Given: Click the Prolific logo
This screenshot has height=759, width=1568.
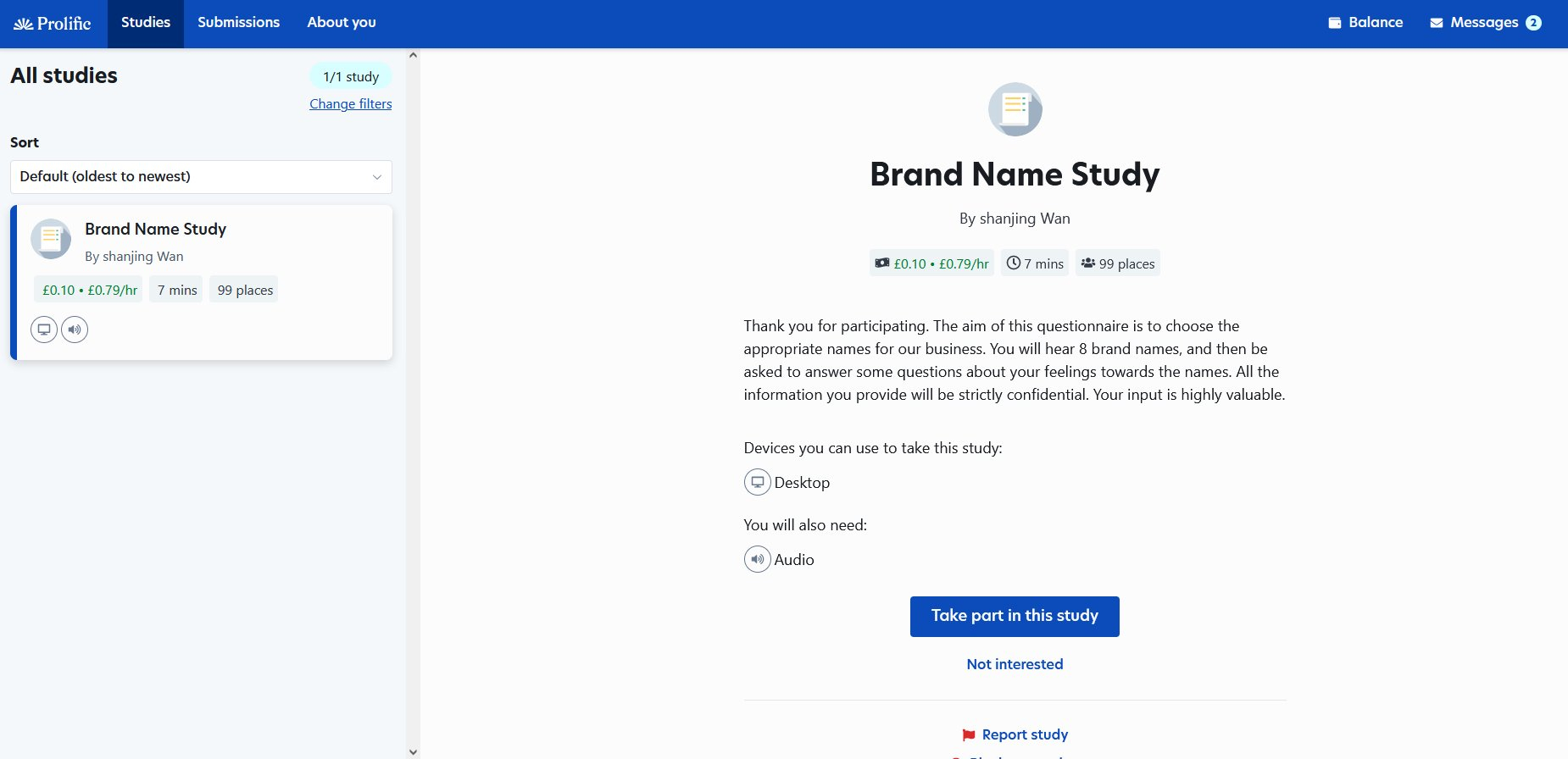Looking at the screenshot, I should (53, 24).
